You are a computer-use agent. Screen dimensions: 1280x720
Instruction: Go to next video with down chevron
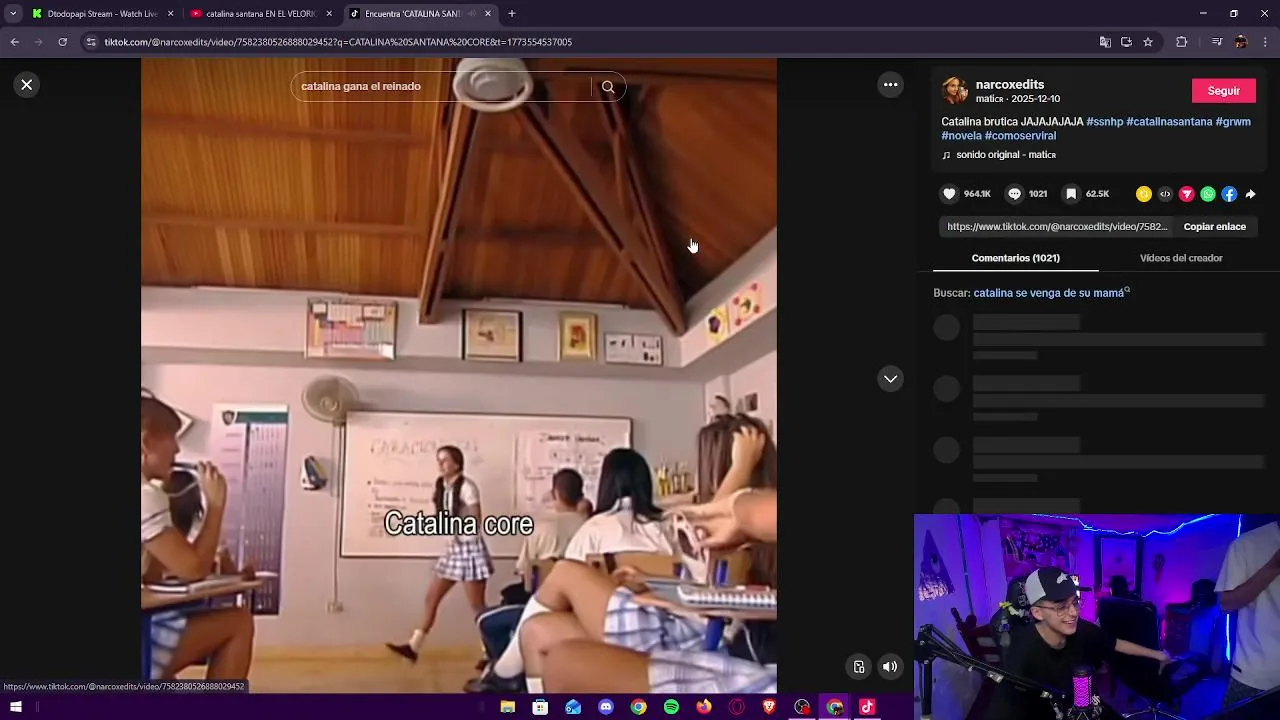pos(890,379)
